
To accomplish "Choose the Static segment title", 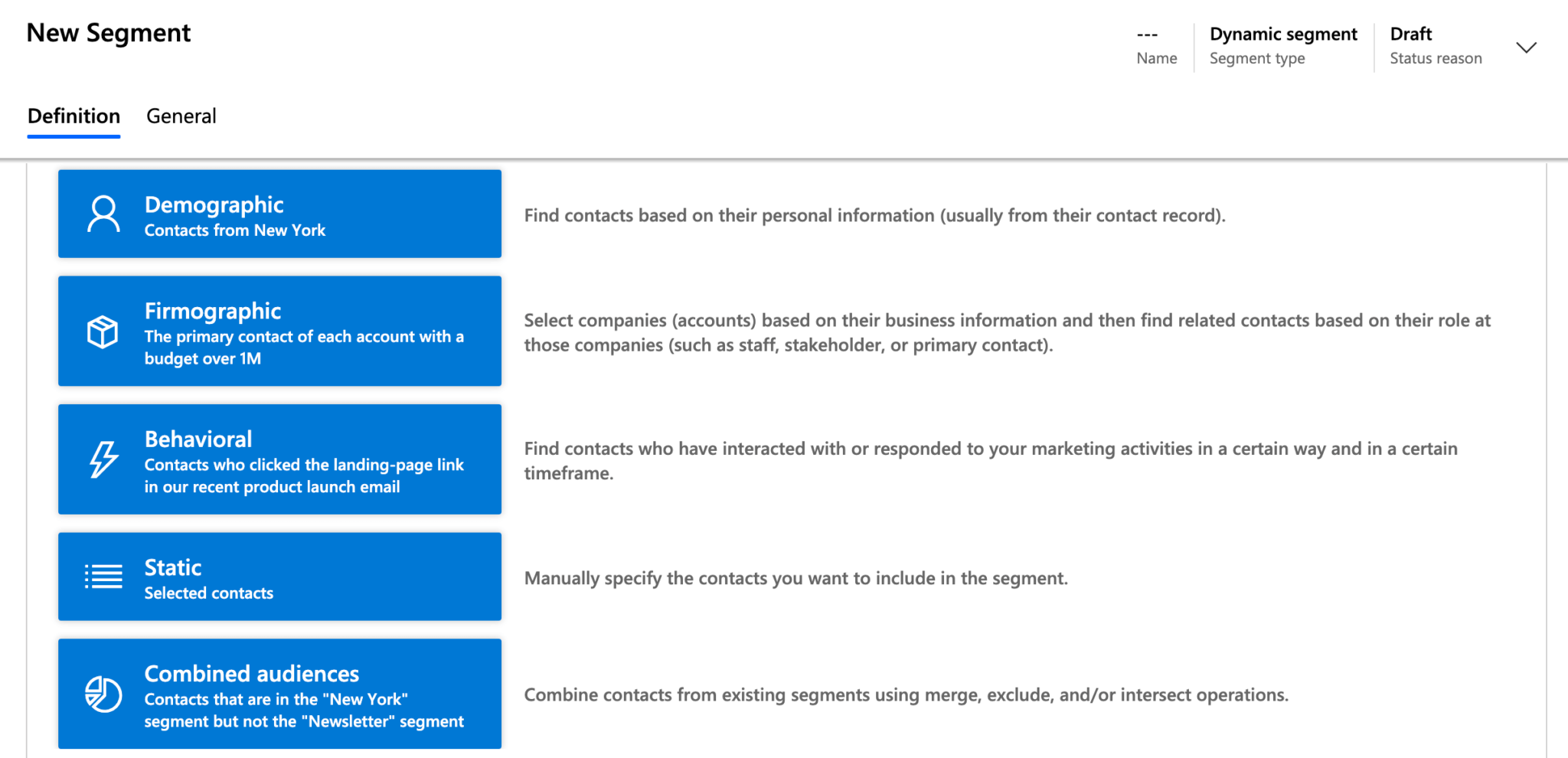I will [x=173, y=567].
